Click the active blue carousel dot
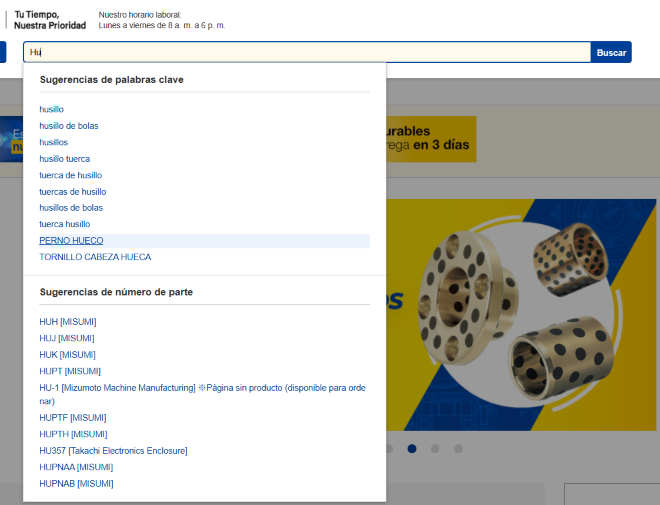 coord(411,449)
